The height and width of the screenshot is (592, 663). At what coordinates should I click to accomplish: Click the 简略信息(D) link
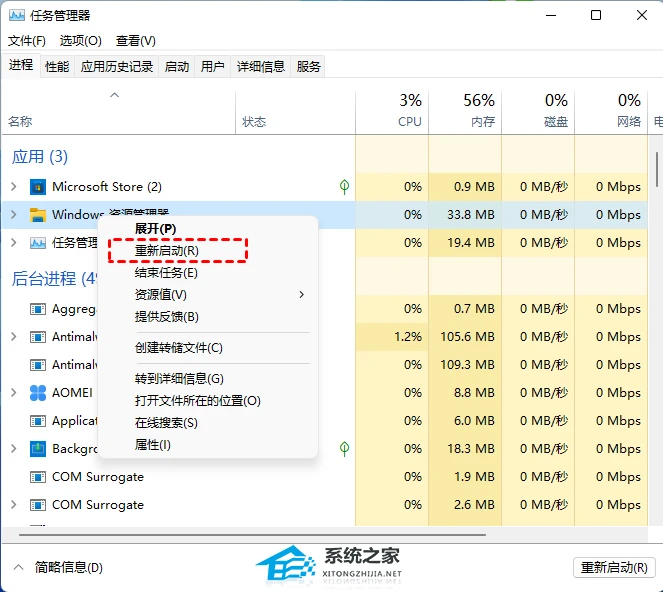click(x=68, y=567)
